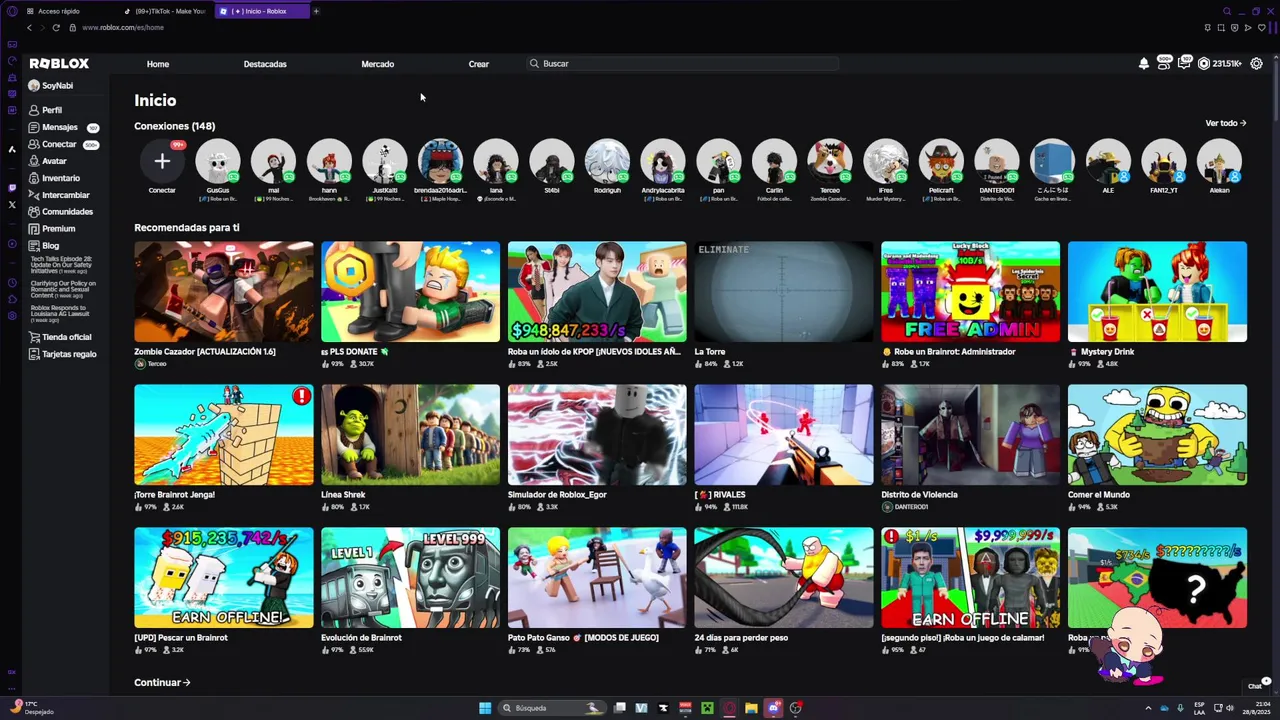Open the Comer el Mundo game thumbnail

[x=1157, y=435]
